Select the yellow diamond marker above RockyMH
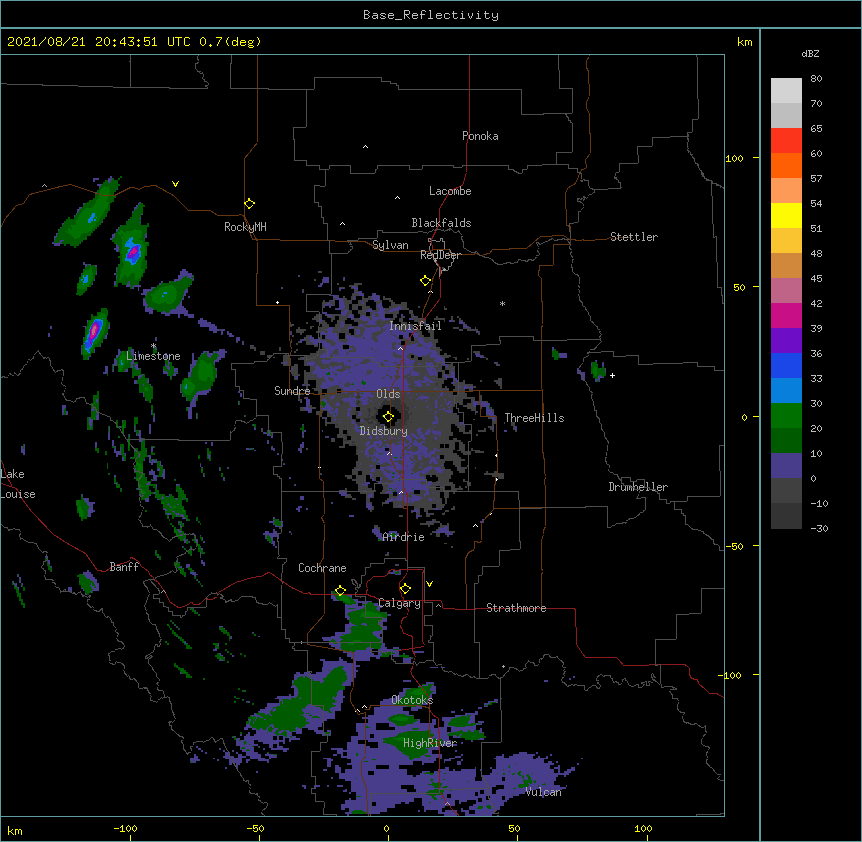The height and width of the screenshot is (842, 862). click(x=250, y=204)
